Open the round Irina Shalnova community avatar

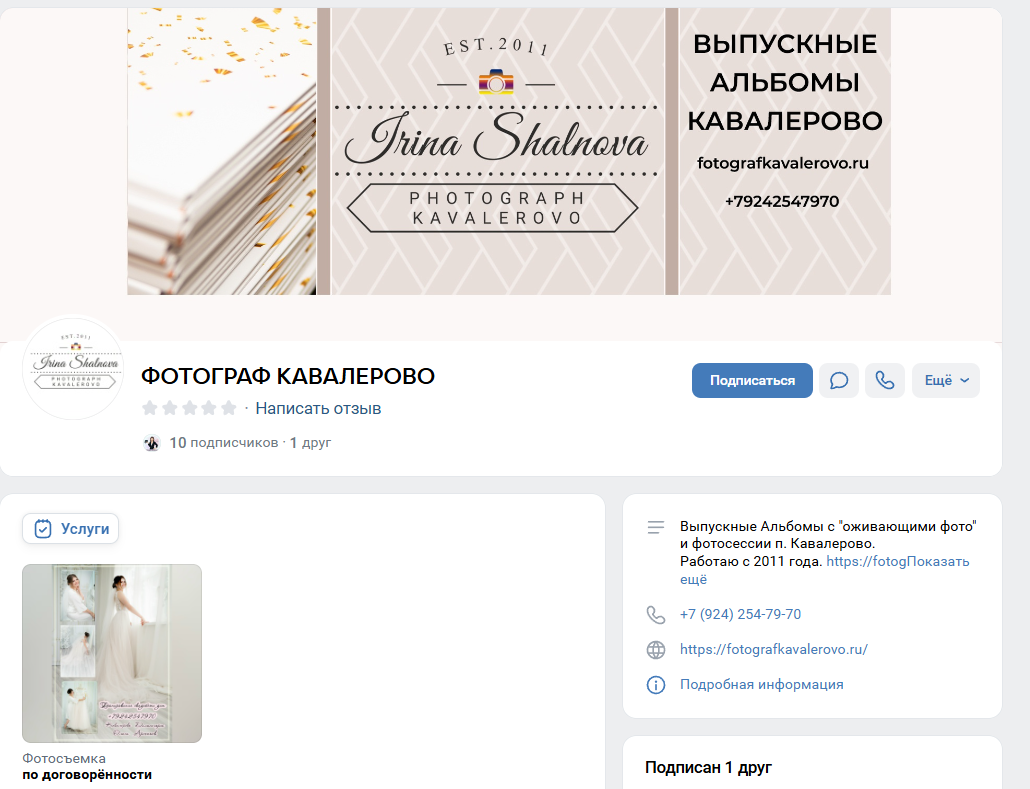pyautogui.click(x=73, y=367)
